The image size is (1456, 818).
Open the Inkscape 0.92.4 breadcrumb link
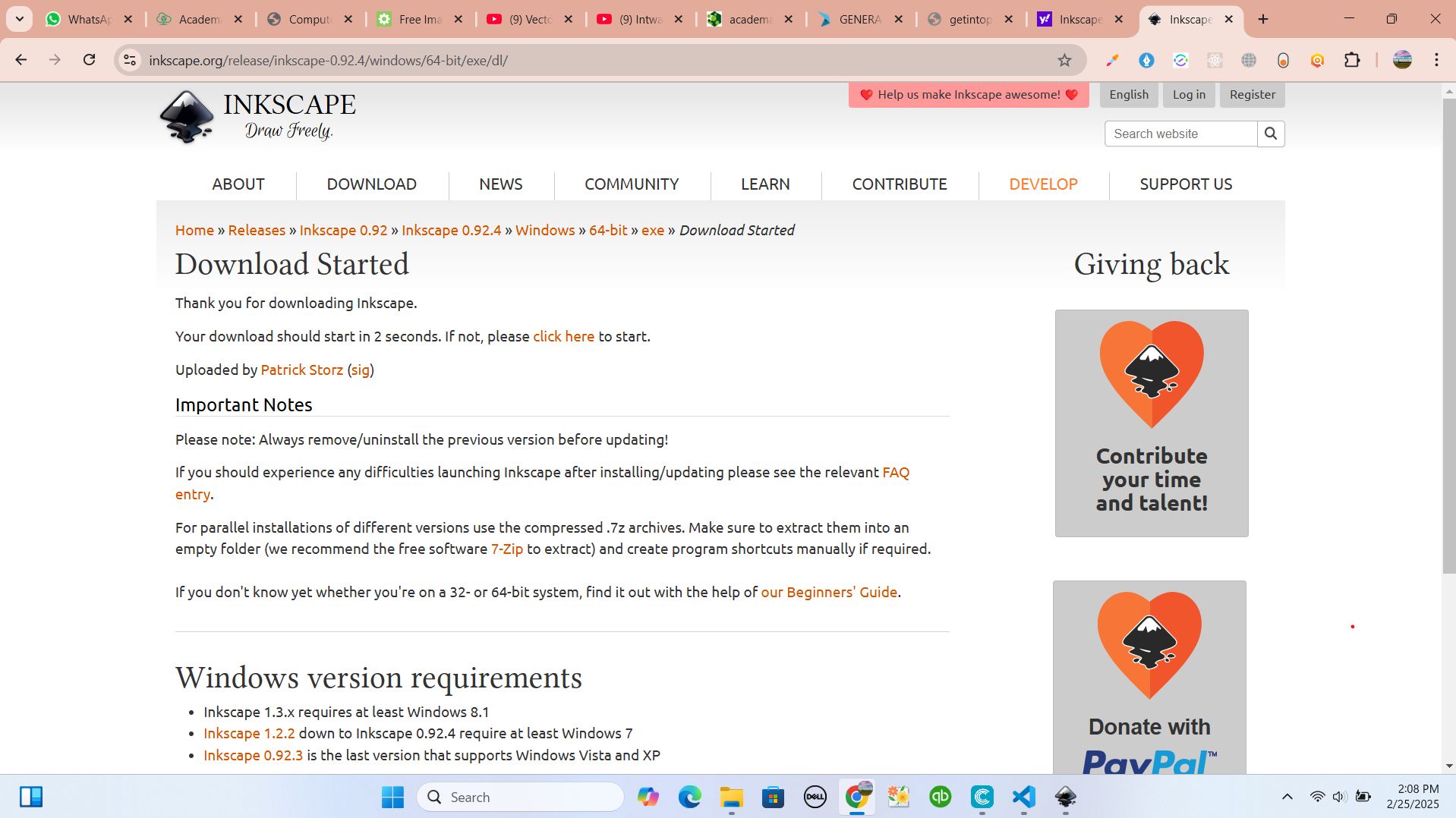pos(452,230)
